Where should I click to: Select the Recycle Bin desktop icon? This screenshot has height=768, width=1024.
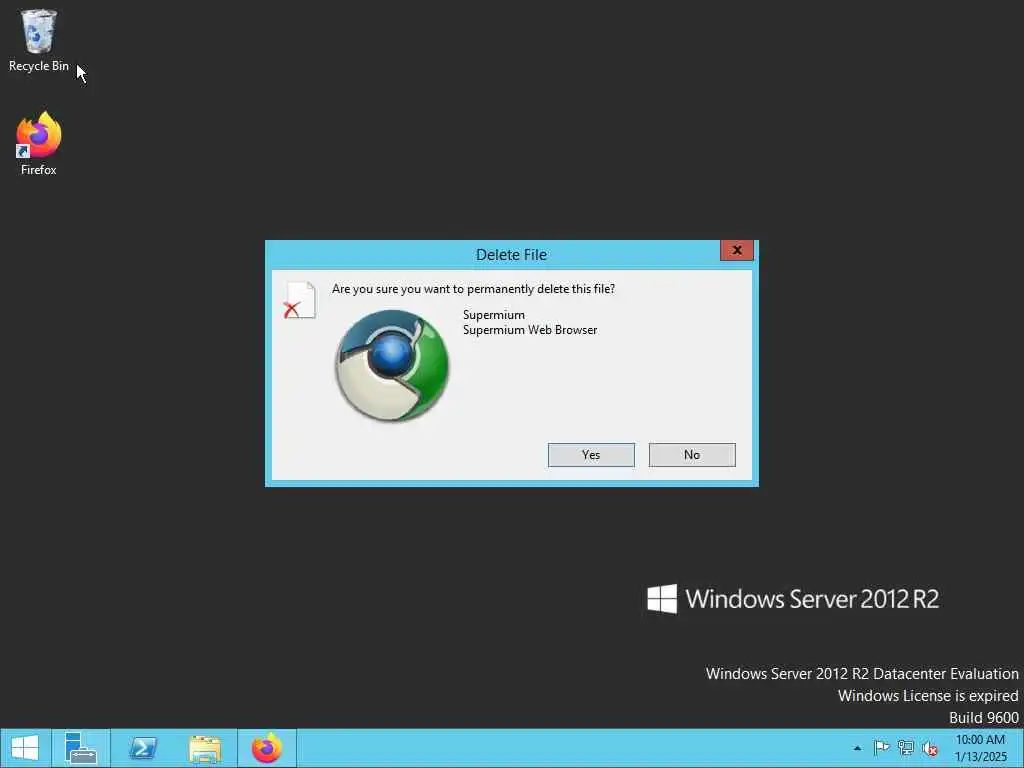pos(39,40)
